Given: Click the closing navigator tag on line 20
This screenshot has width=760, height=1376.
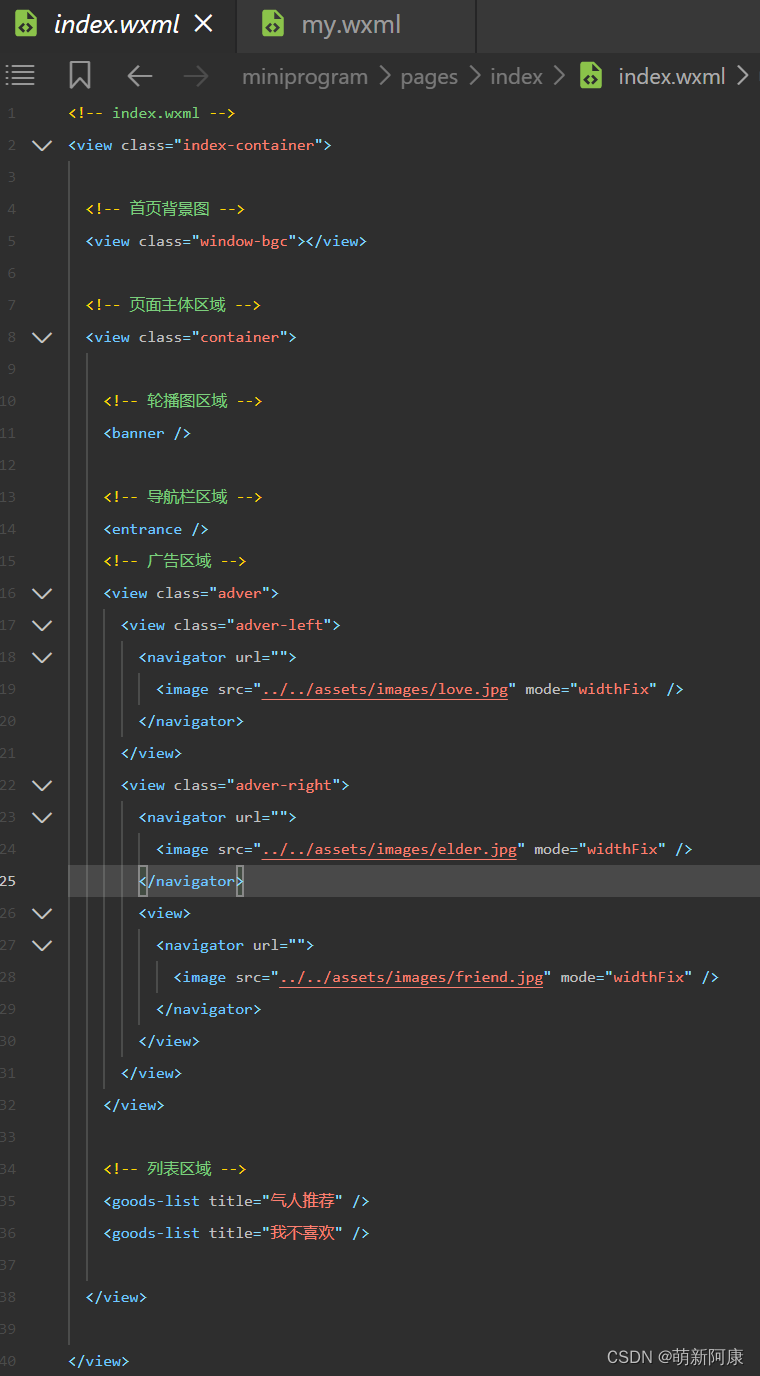Looking at the screenshot, I should (x=191, y=721).
